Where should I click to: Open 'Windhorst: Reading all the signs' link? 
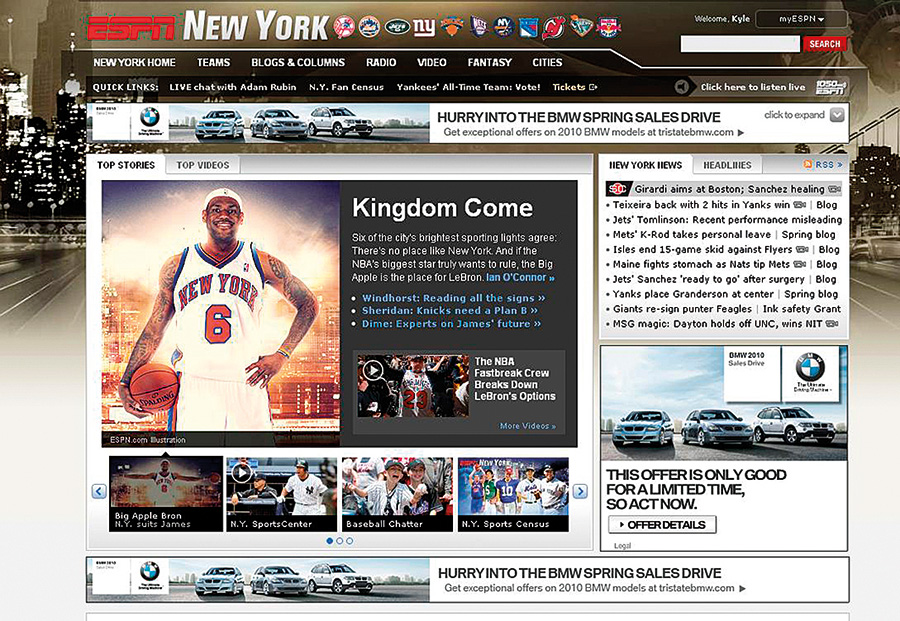[453, 298]
